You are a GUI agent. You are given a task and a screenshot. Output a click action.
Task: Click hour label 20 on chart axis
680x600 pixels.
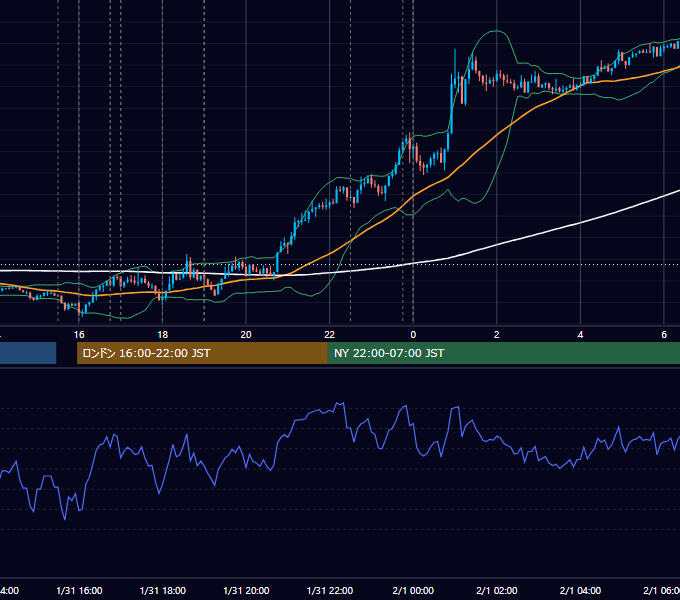(246, 335)
